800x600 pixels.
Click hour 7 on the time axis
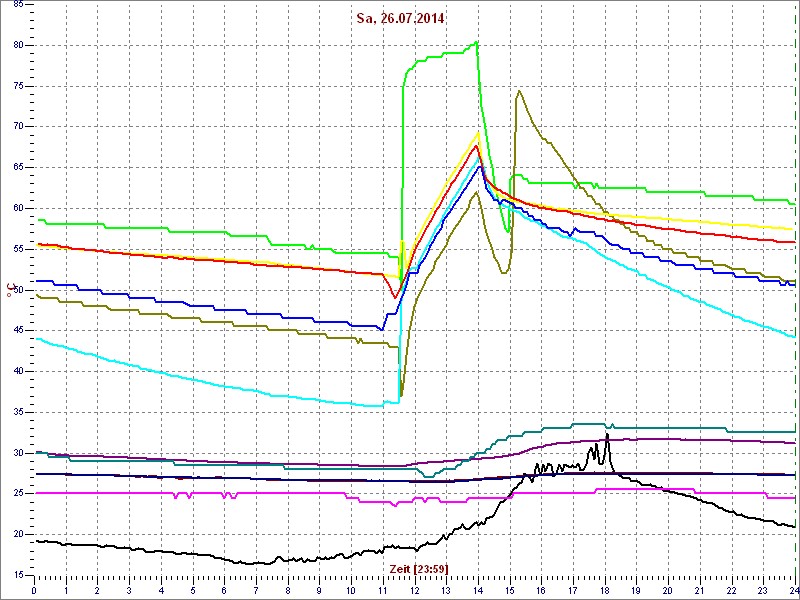256,591
